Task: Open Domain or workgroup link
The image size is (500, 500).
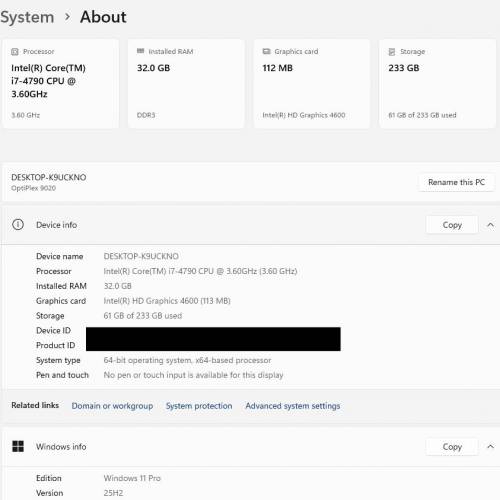Action: (112, 406)
